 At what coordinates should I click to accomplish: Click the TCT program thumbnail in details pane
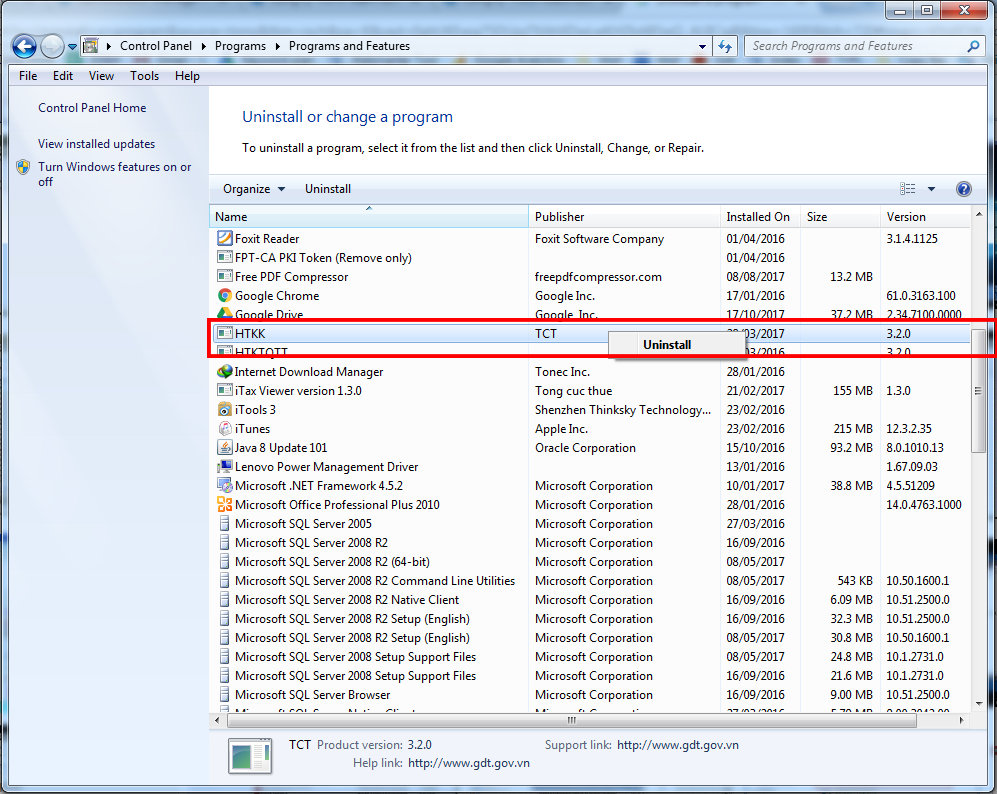(249, 756)
